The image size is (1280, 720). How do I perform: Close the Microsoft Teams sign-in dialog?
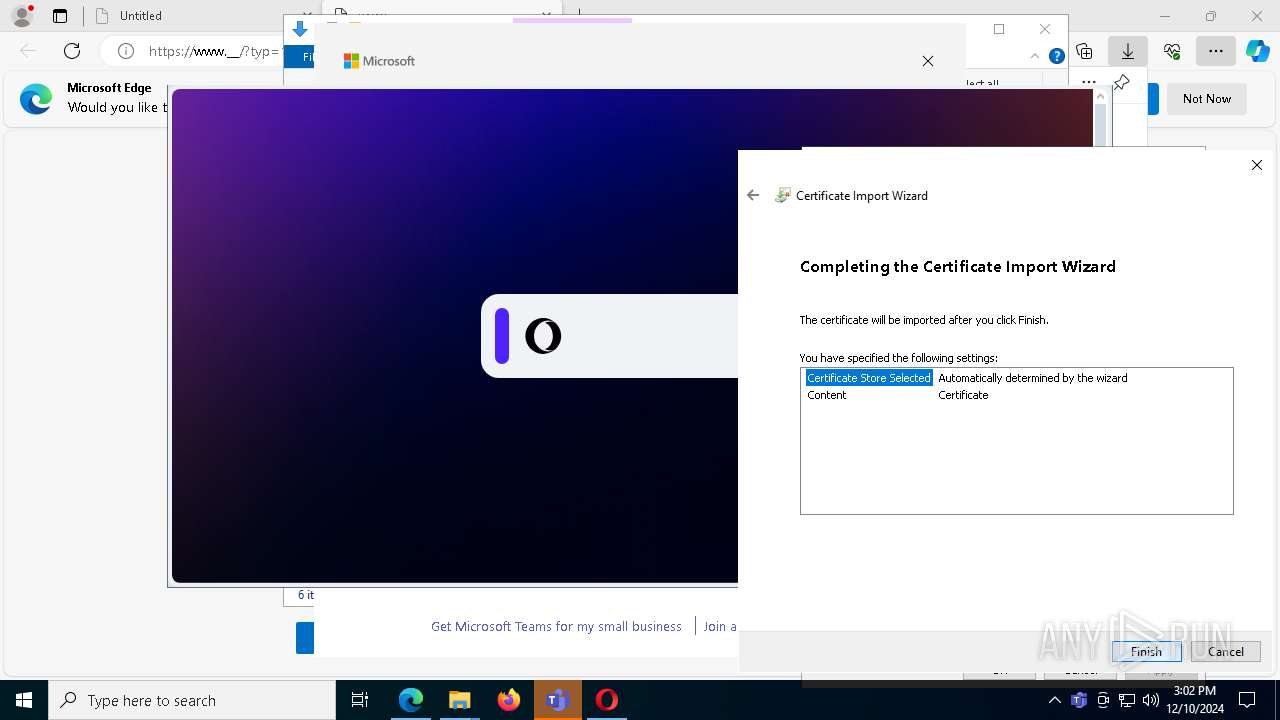928,61
